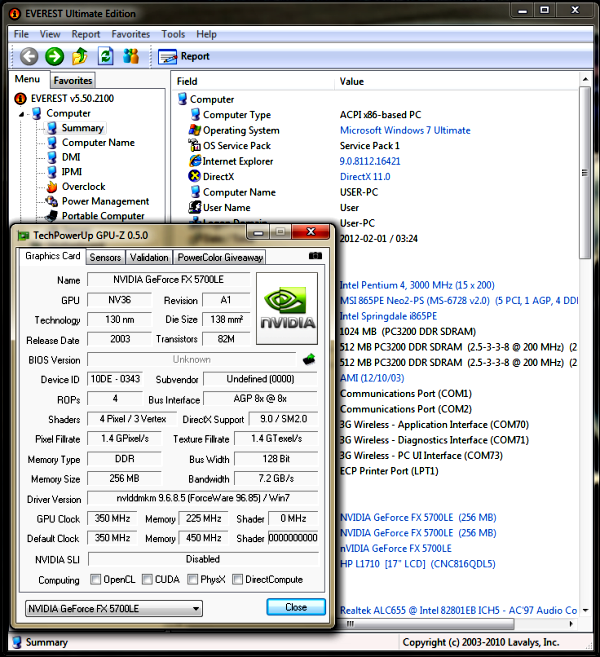The width and height of the screenshot is (600, 657).
Task: Click the DirectX row icon
Action: pos(194,176)
